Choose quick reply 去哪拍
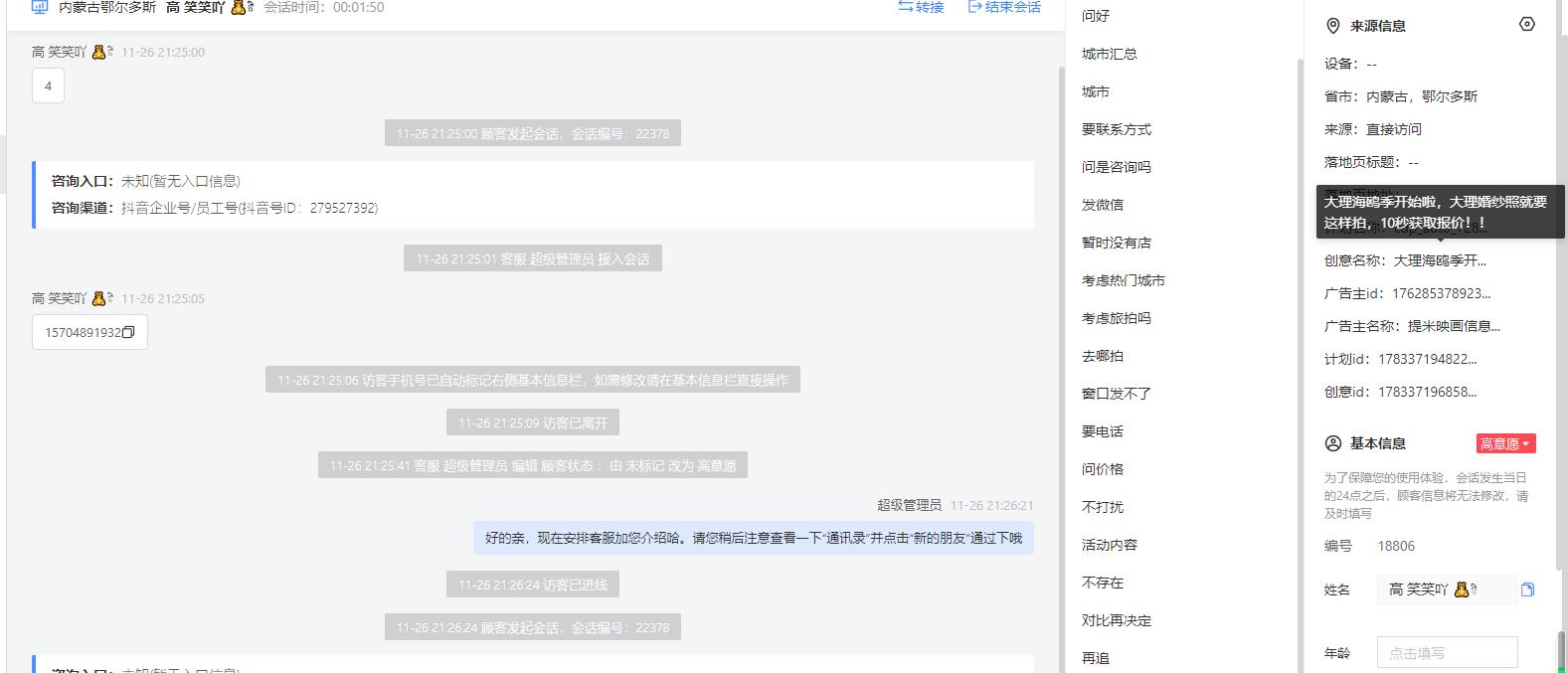 [1103, 356]
